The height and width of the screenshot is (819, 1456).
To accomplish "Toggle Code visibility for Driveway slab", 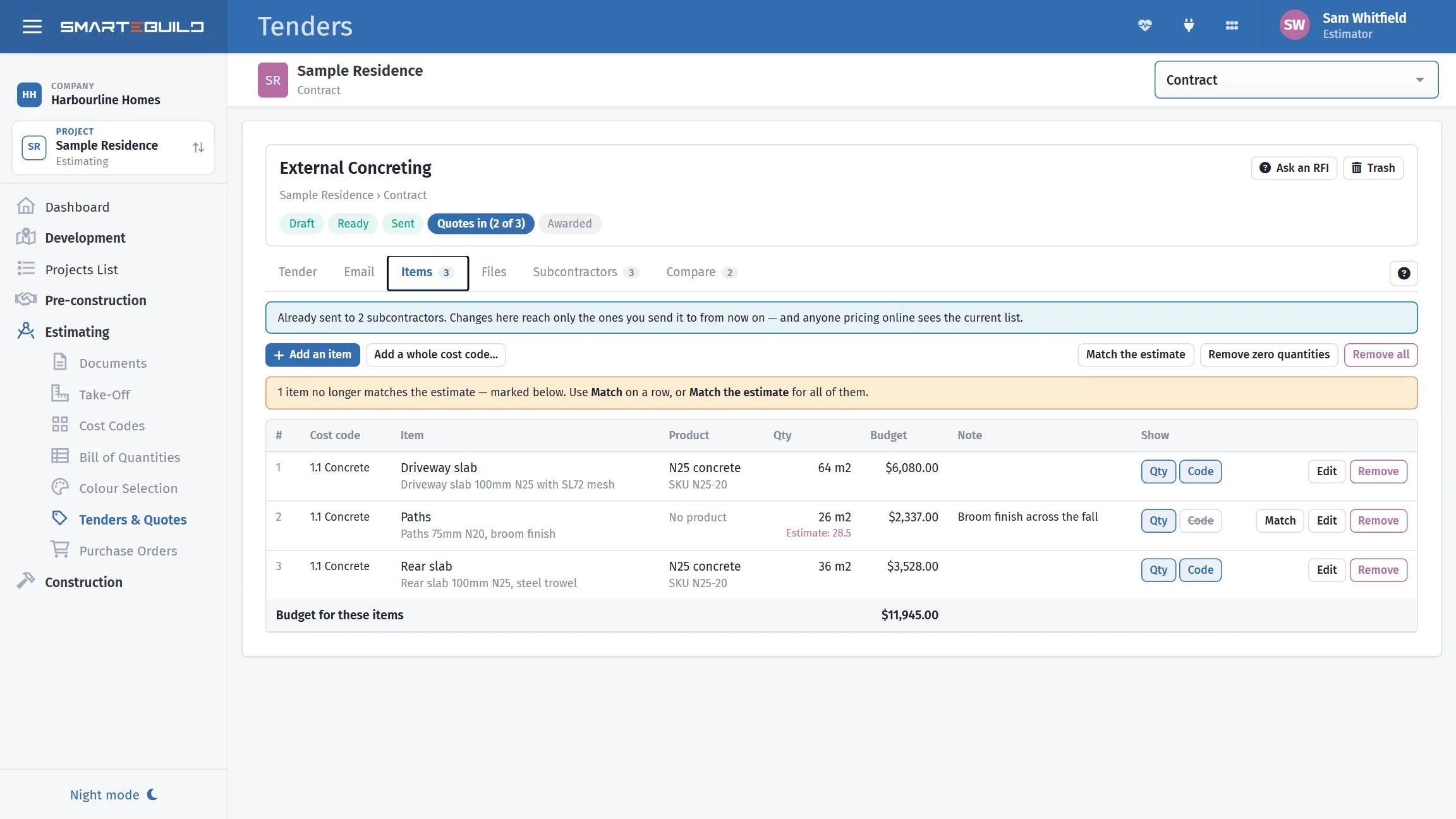I will pos(1200,471).
